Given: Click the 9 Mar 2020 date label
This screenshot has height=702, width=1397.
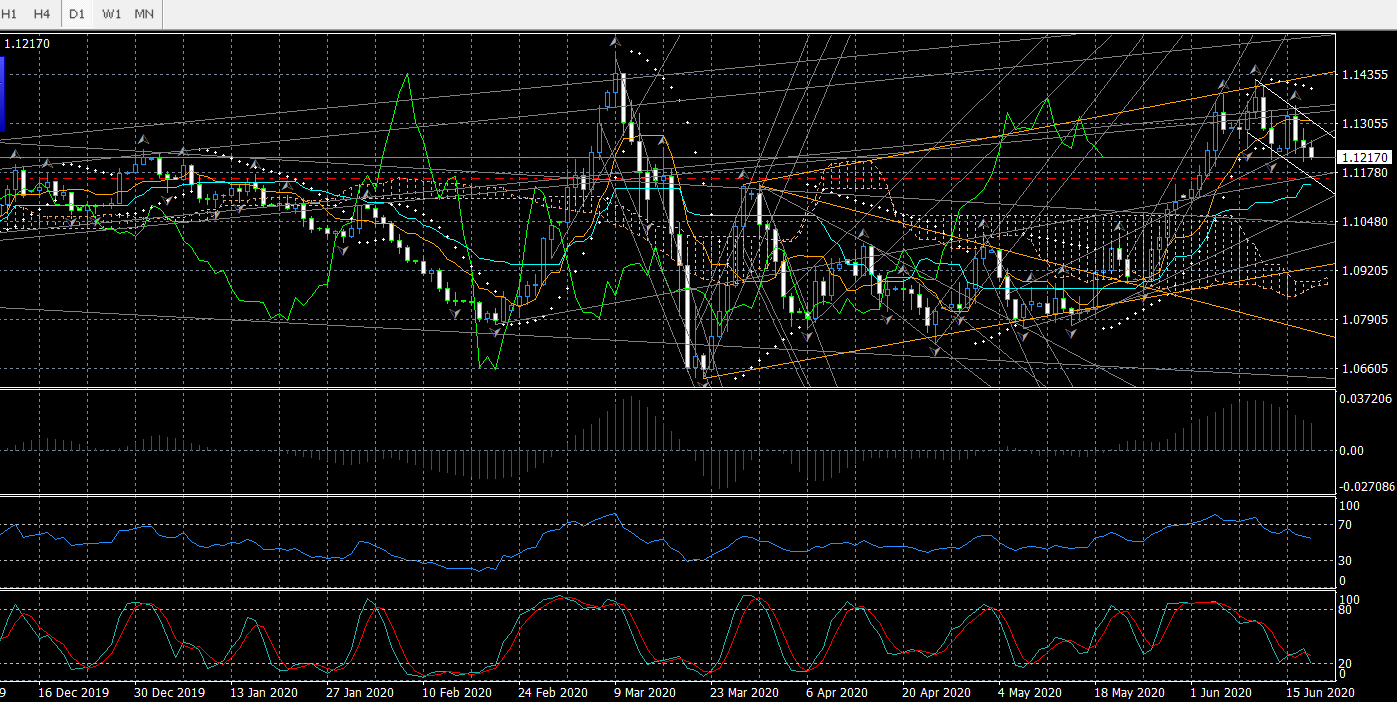Looking at the screenshot, I should pyautogui.click(x=645, y=692).
